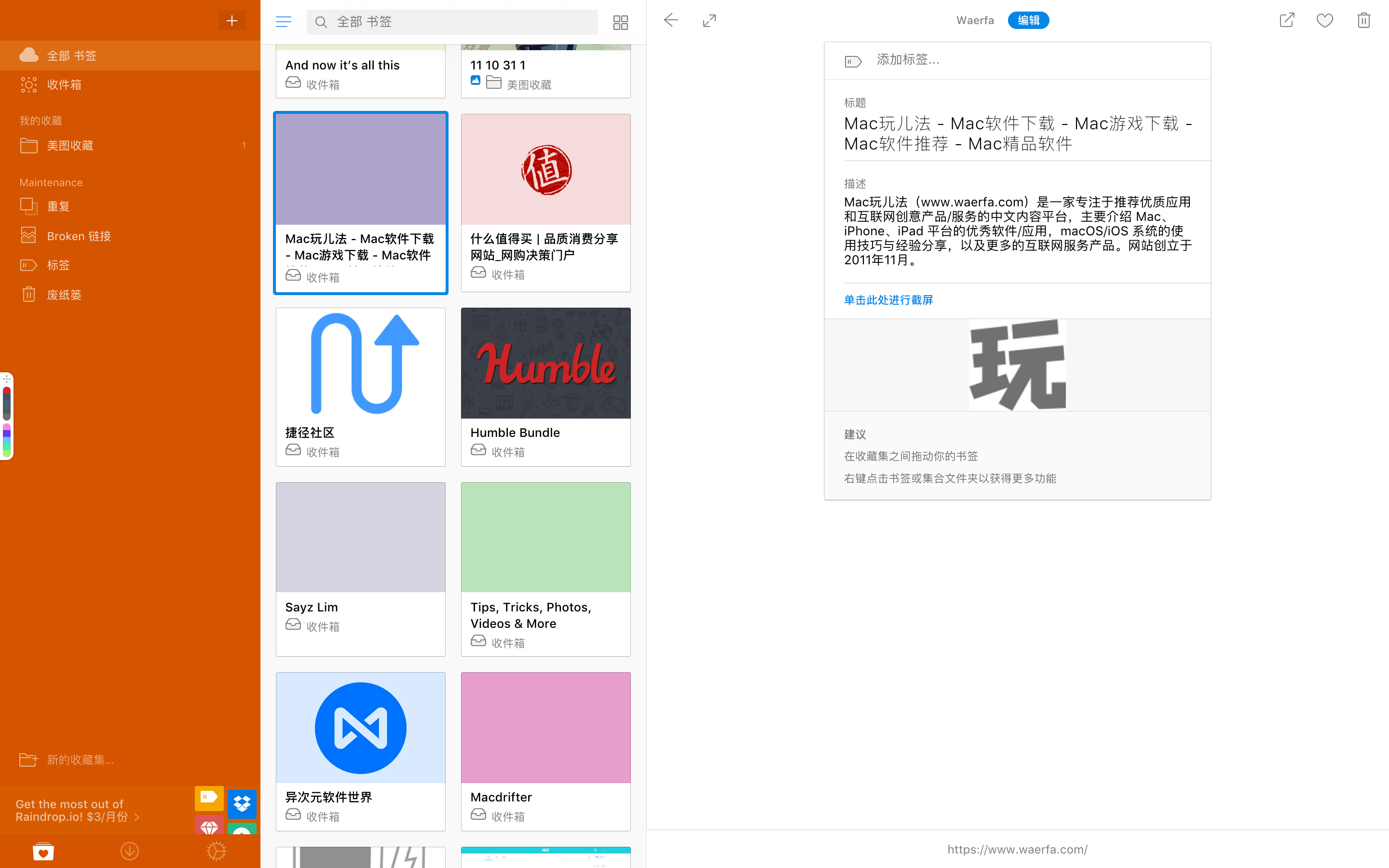Screen dimensions: 1389x868
Task: Select the Macdrifter bookmark card
Action: tap(545, 751)
